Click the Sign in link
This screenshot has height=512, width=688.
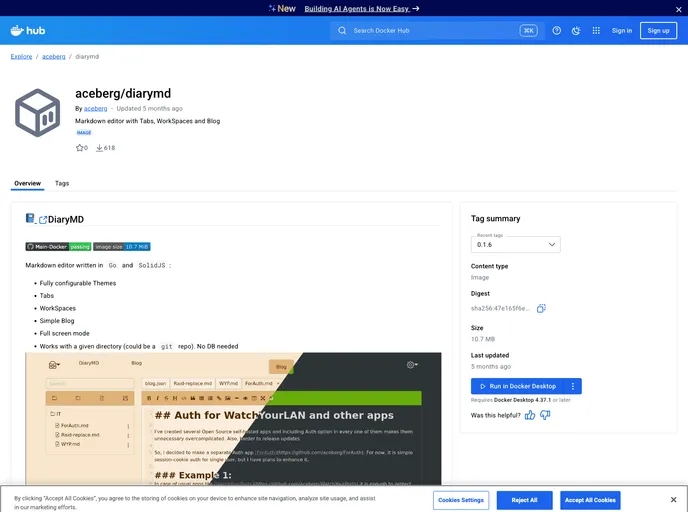[x=622, y=31]
